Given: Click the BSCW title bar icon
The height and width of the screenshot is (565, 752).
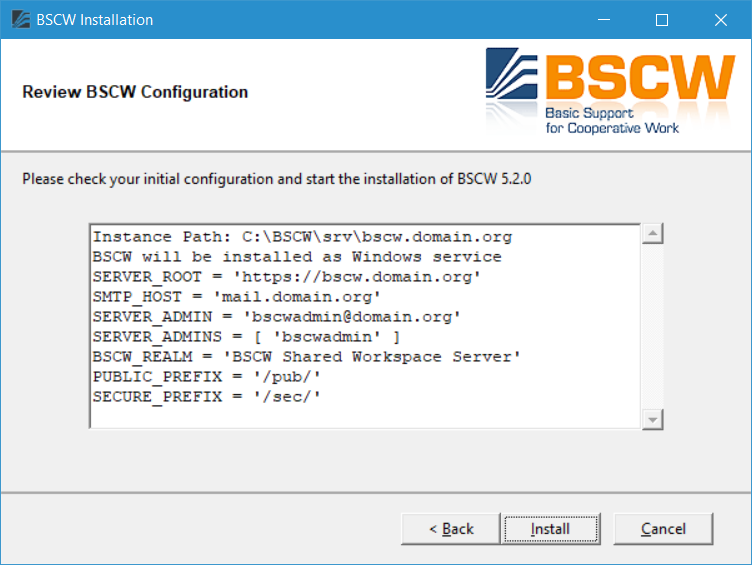Looking at the screenshot, I should pos(21,20).
